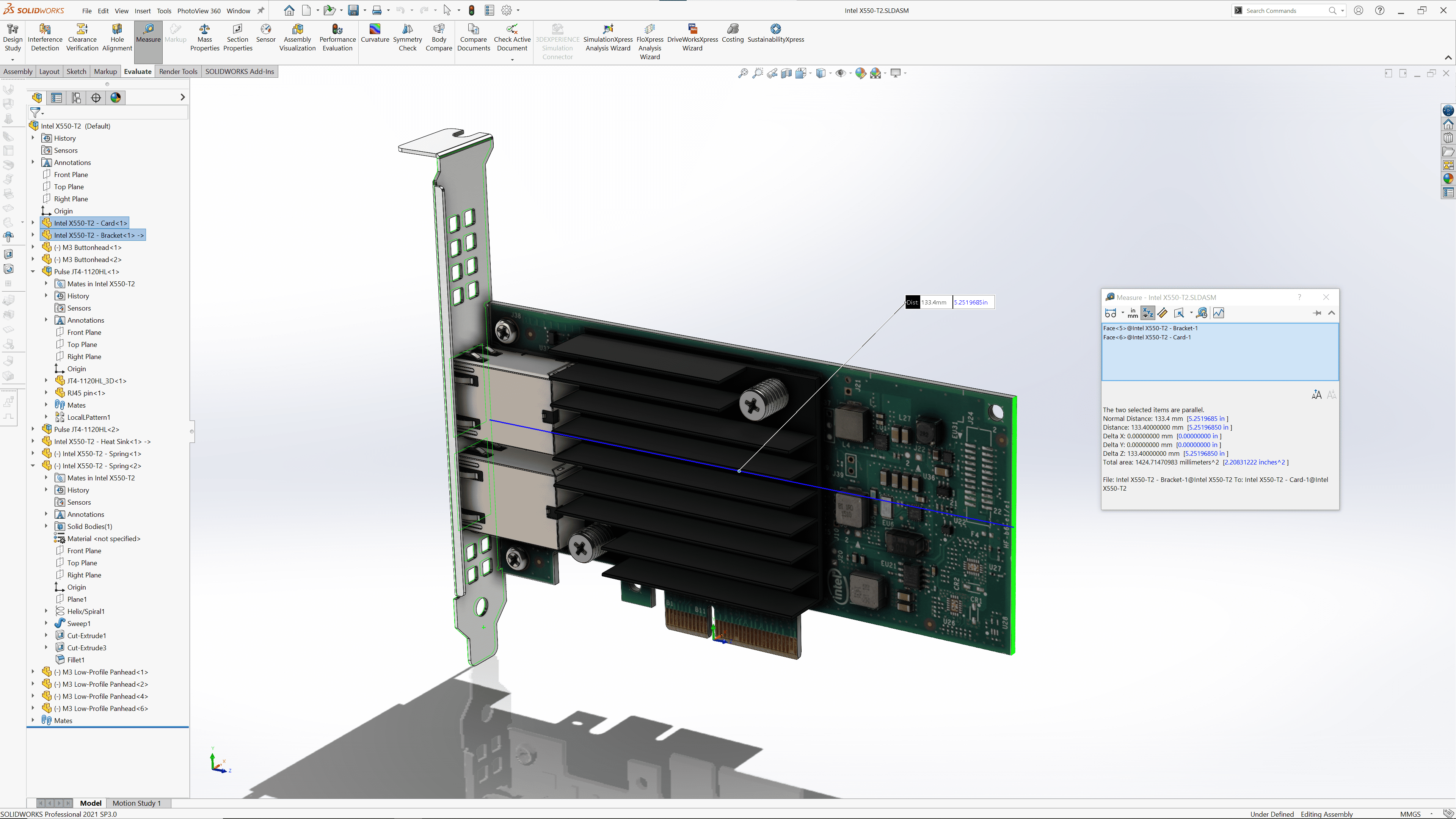Open Edit Appearance color ball icon
This screenshot has height=819, width=1456.
click(x=860, y=73)
